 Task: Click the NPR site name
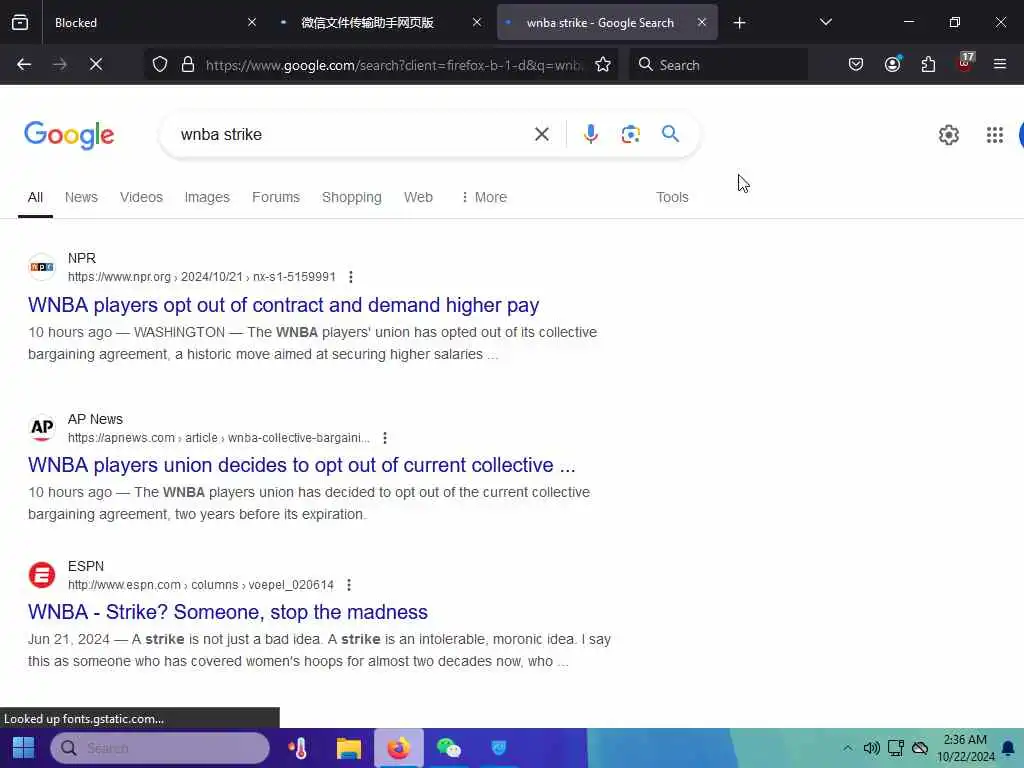(82, 258)
